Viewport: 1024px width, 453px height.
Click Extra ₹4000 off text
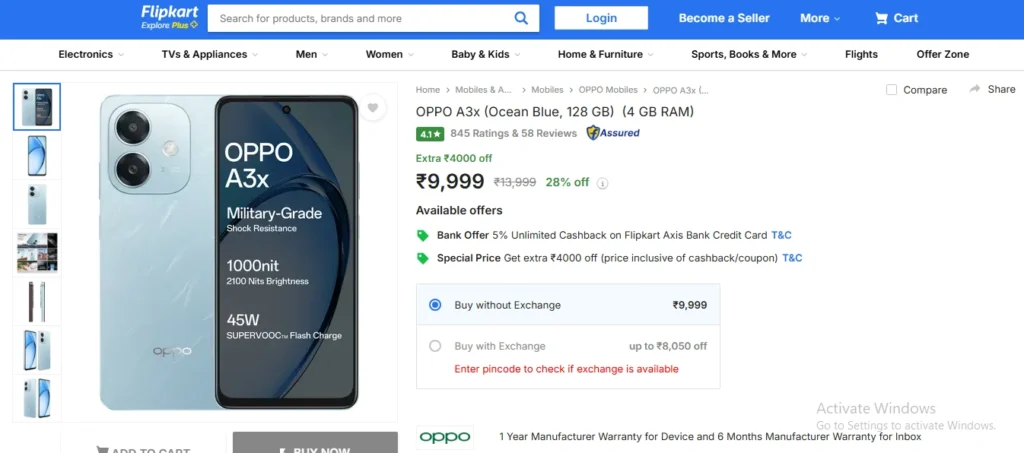pos(454,158)
